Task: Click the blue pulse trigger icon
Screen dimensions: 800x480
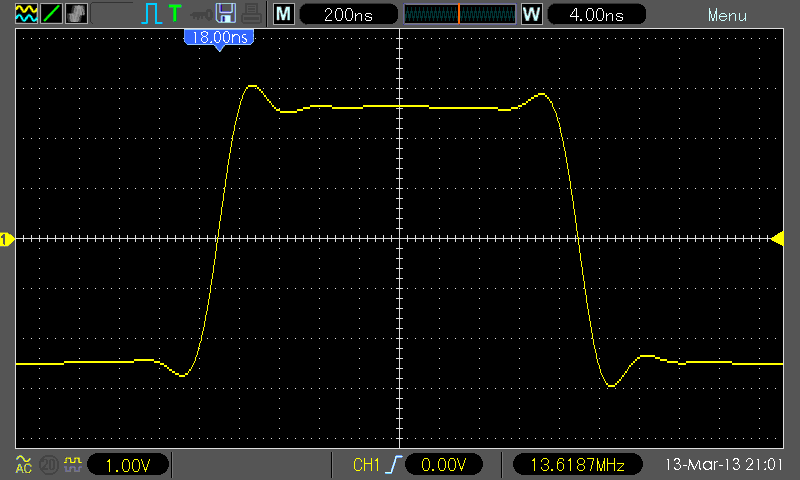Action: coord(151,14)
